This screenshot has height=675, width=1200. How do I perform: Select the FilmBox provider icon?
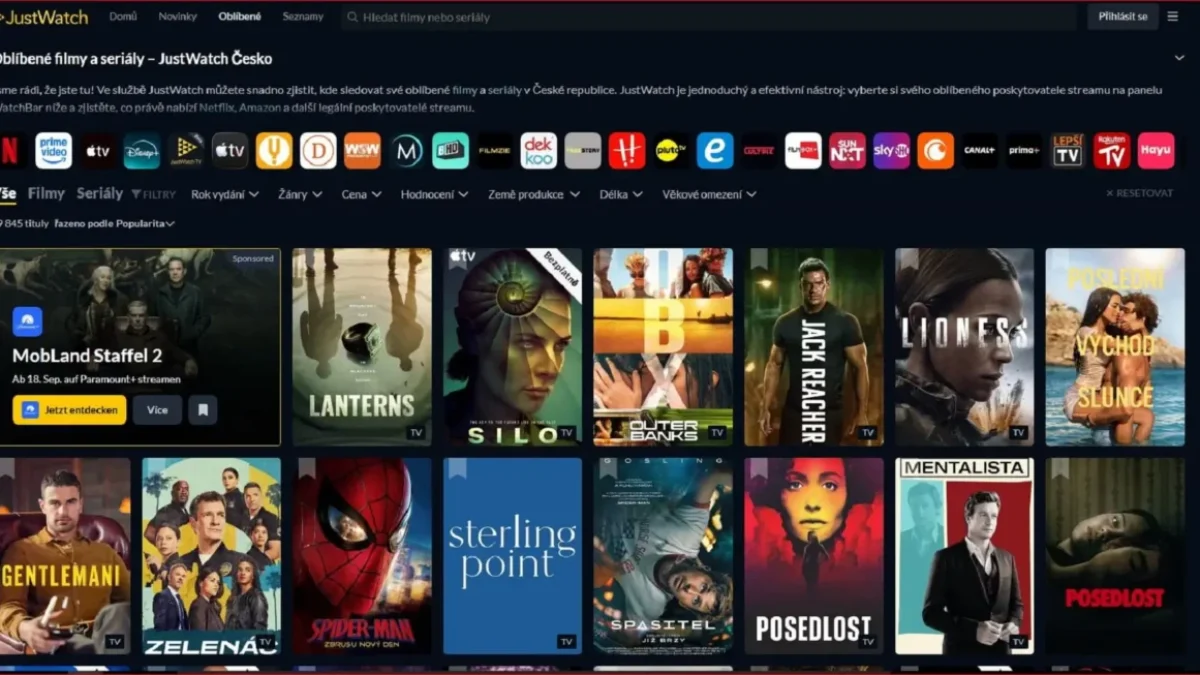(x=803, y=151)
